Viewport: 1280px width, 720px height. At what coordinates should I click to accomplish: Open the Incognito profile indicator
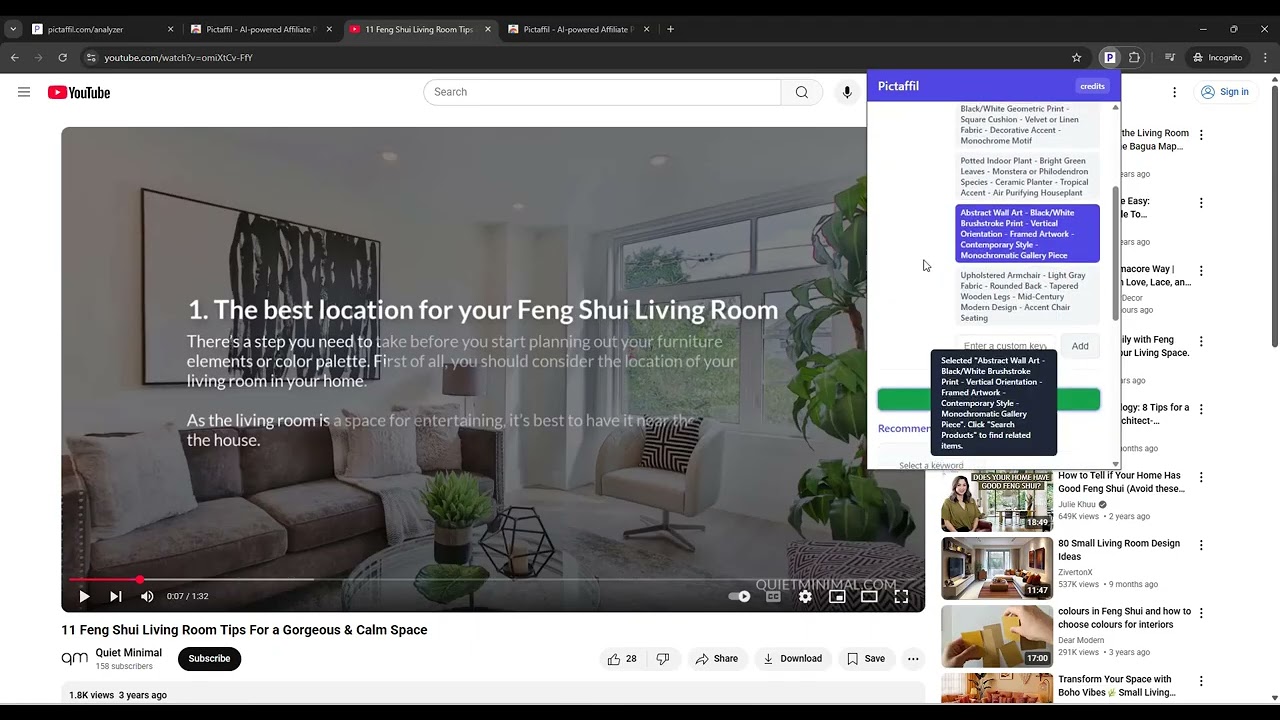pos(1216,58)
